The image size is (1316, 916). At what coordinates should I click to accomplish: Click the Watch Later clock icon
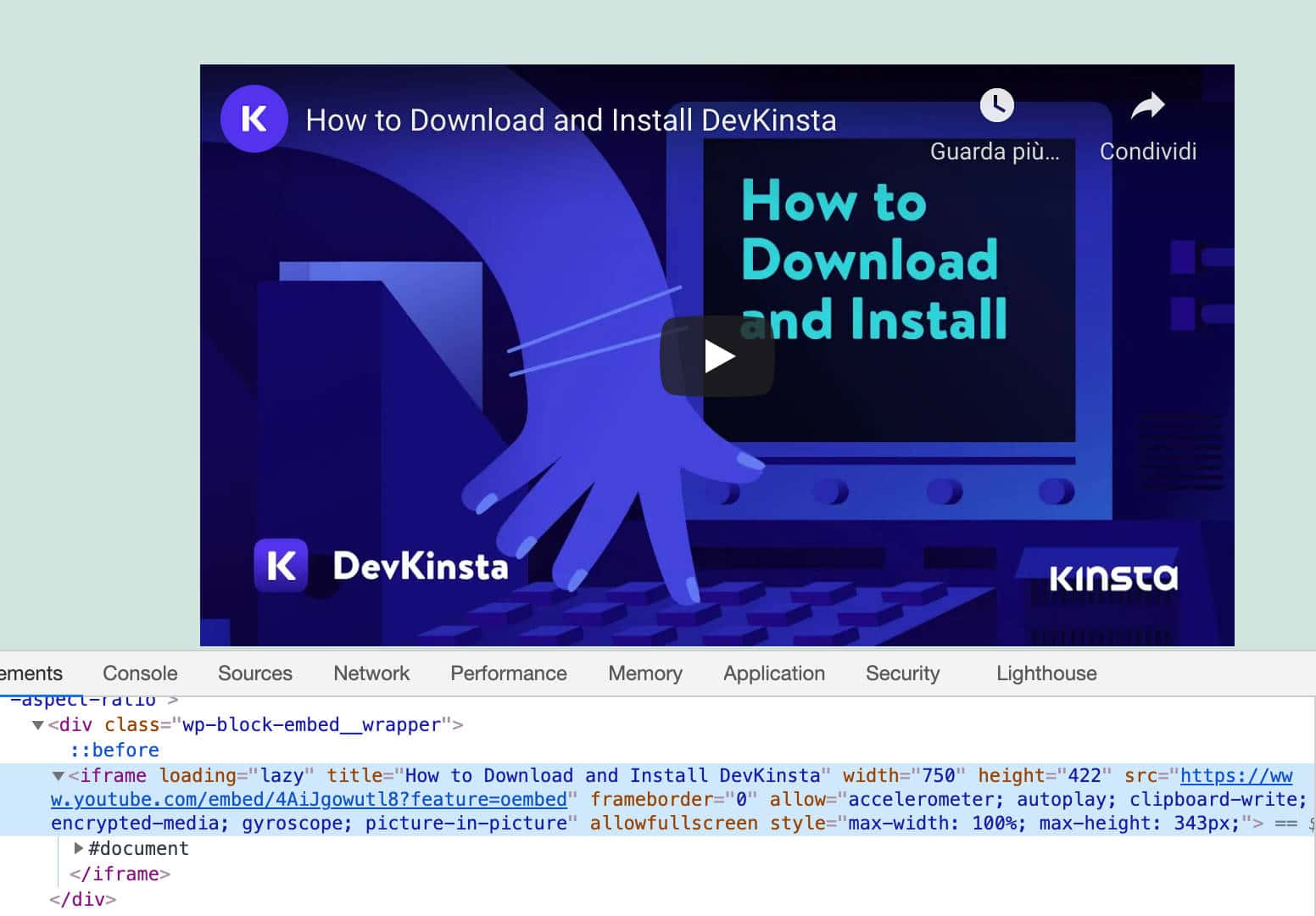coord(996,105)
